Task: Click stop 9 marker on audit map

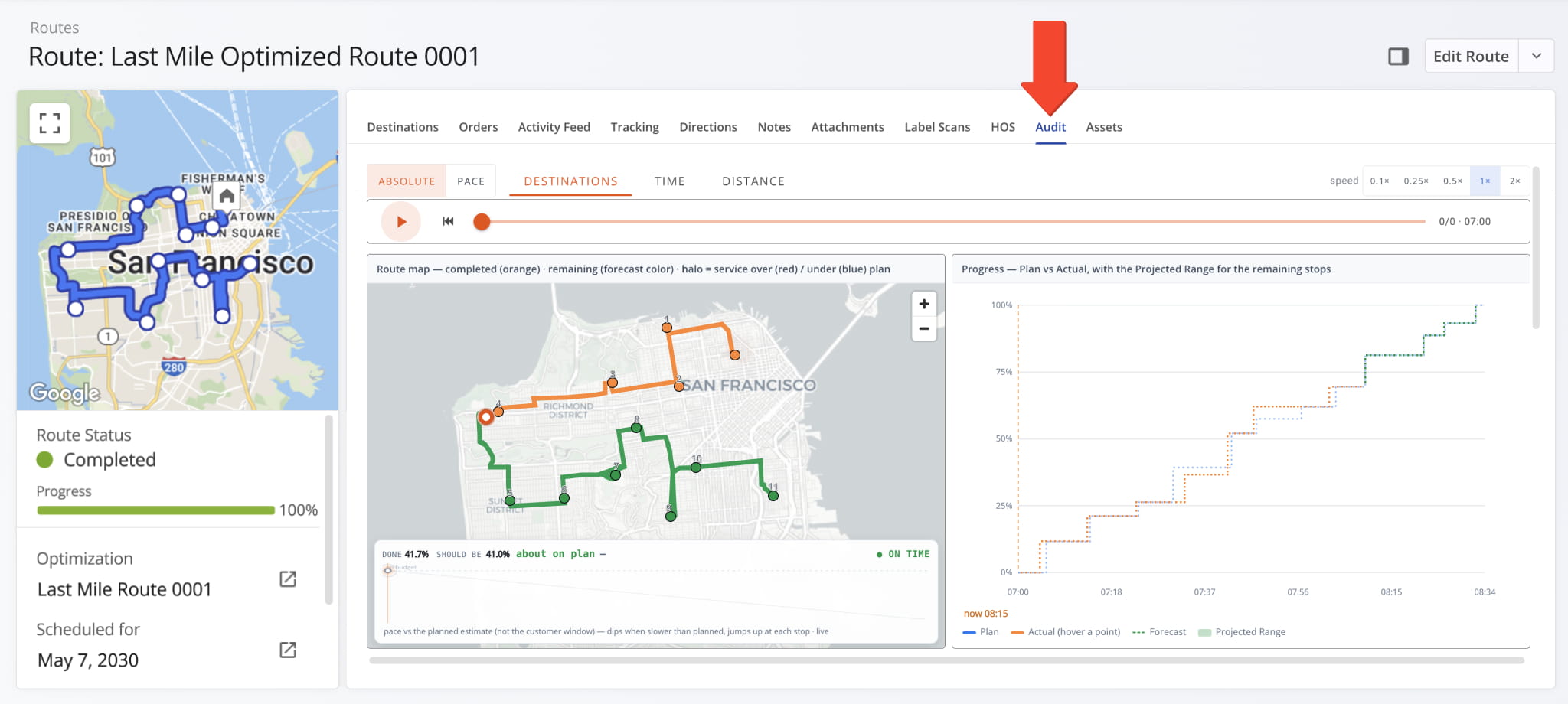Action: 671,517
